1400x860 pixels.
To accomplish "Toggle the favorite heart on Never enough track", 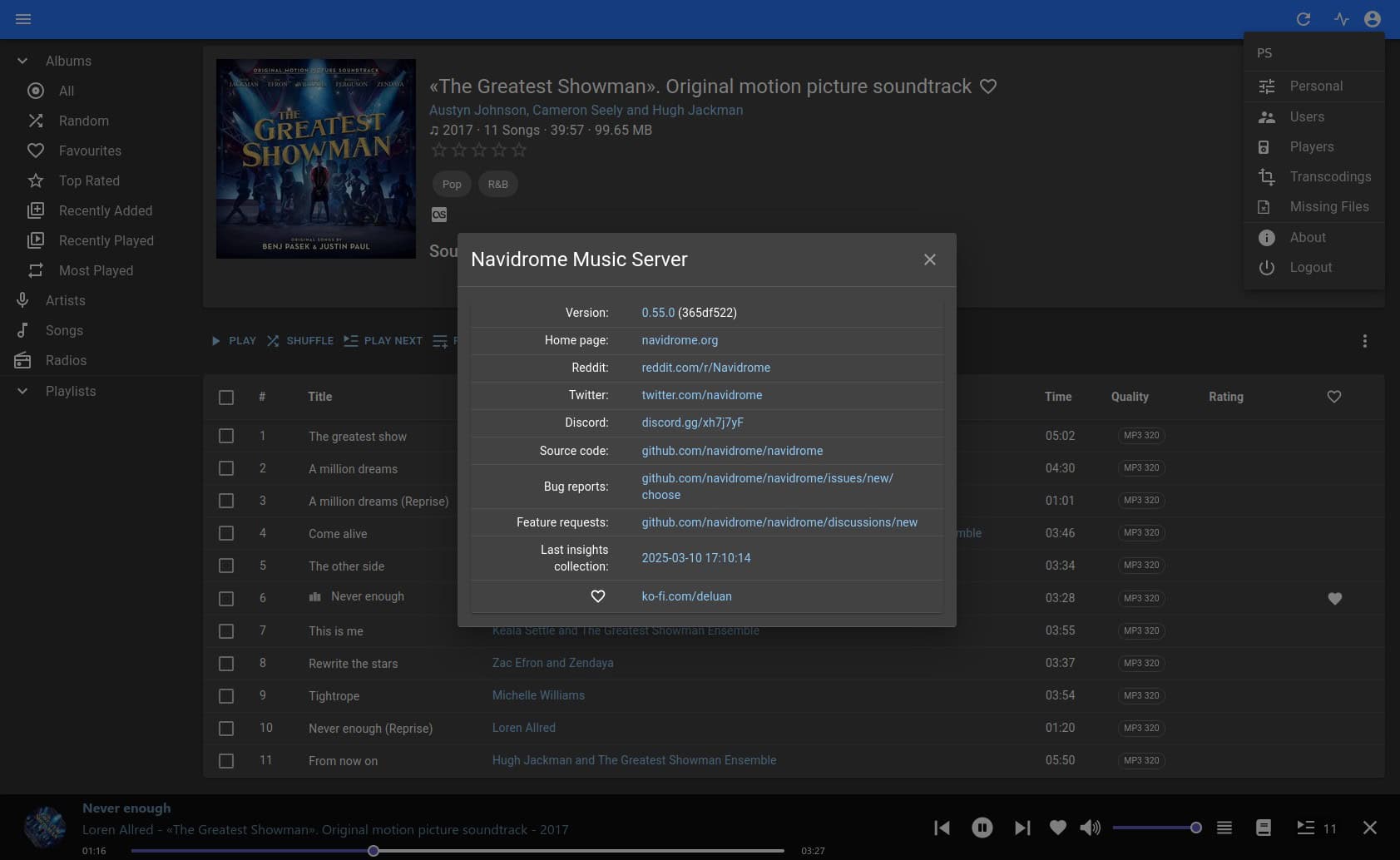I will [x=1335, y=598].
